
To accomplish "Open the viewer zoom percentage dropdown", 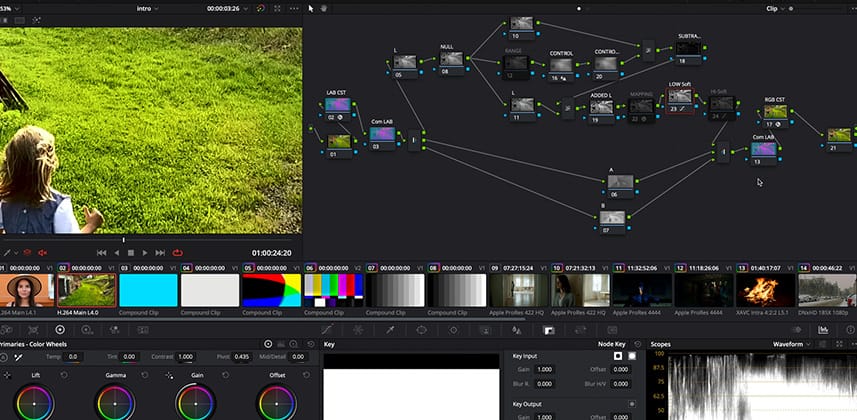I will [x=10, y=9].
